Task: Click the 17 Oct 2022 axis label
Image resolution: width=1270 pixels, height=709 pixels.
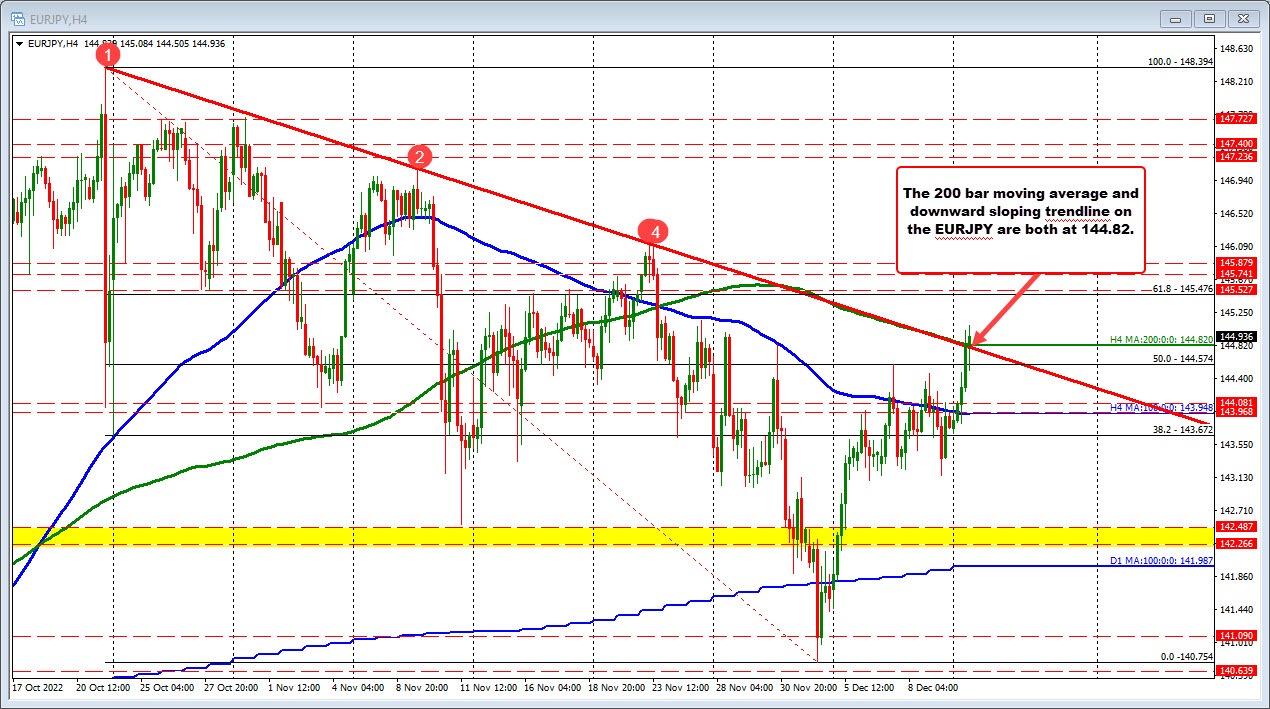Action: coord(38,687)
